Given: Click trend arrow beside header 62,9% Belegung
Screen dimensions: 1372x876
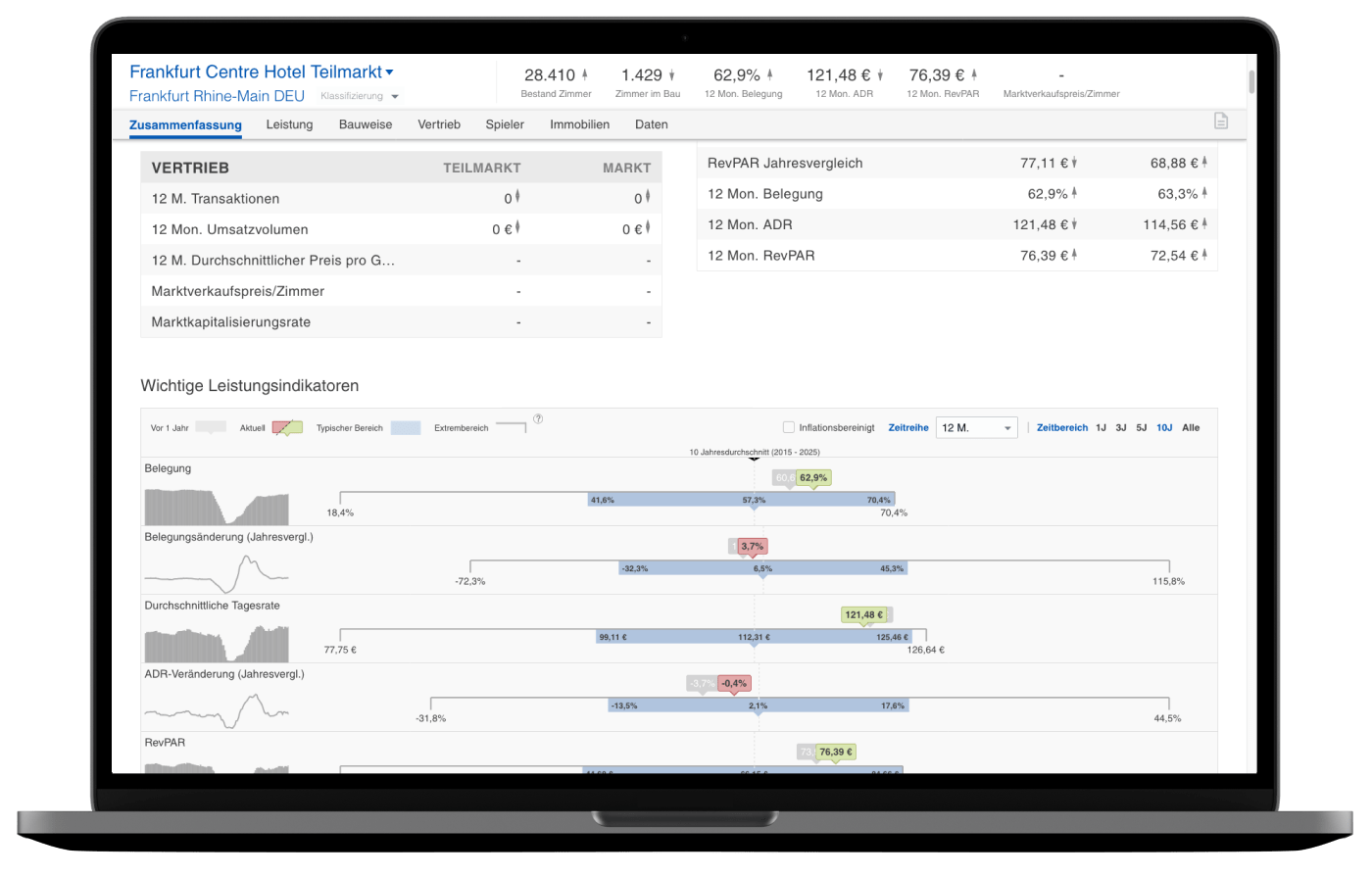Looking at the screenshot, I should pyautogui.click(x=770, y=75).
